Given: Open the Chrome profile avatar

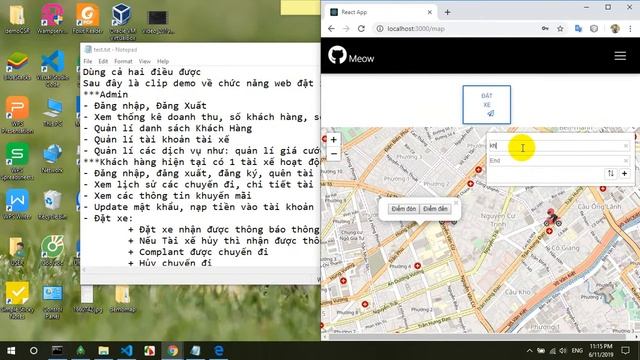Looking at the screenshot, I should tap(615, 29).
